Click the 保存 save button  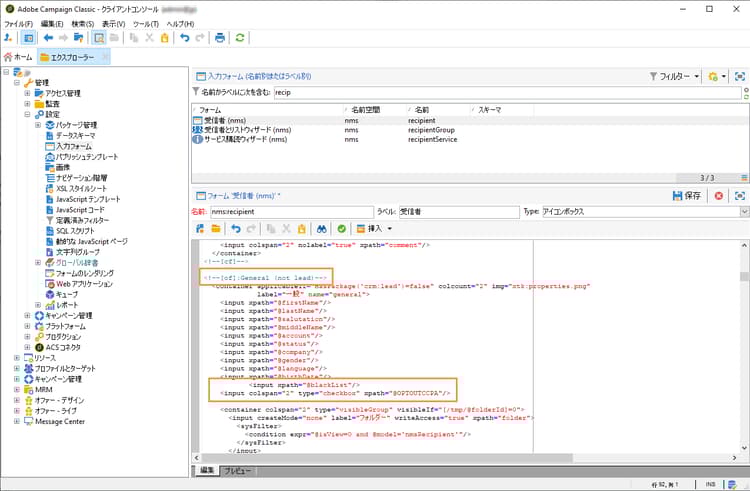tap(687, 195)
